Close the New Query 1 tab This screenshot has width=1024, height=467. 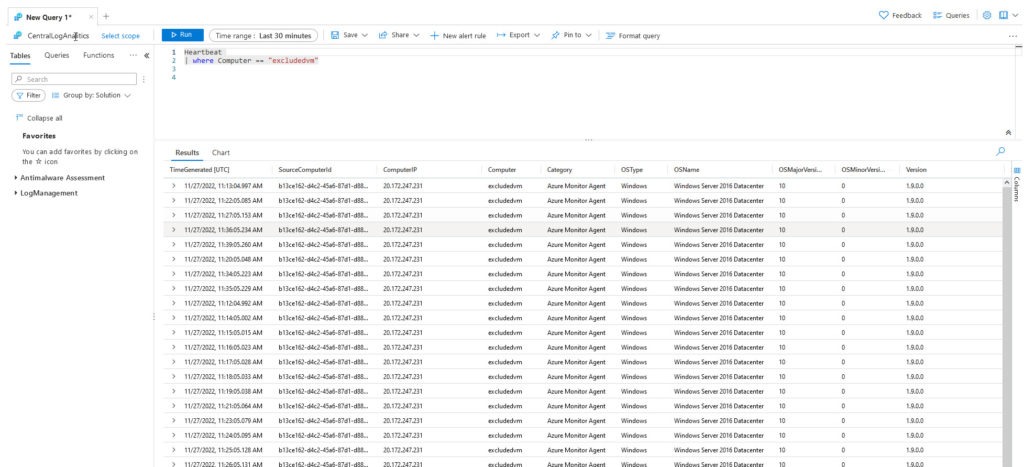coord(90,17)
